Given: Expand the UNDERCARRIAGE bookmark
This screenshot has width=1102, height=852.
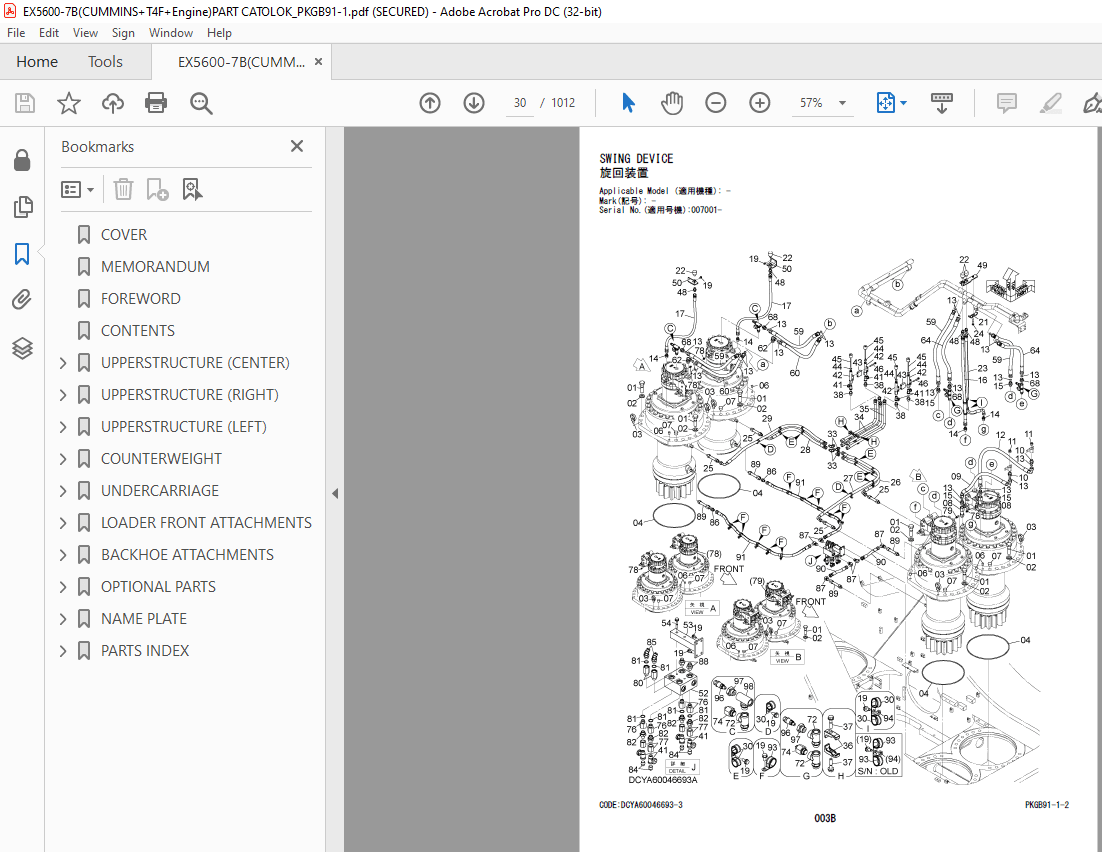Looking at the screenshot, I should [63, 491].
